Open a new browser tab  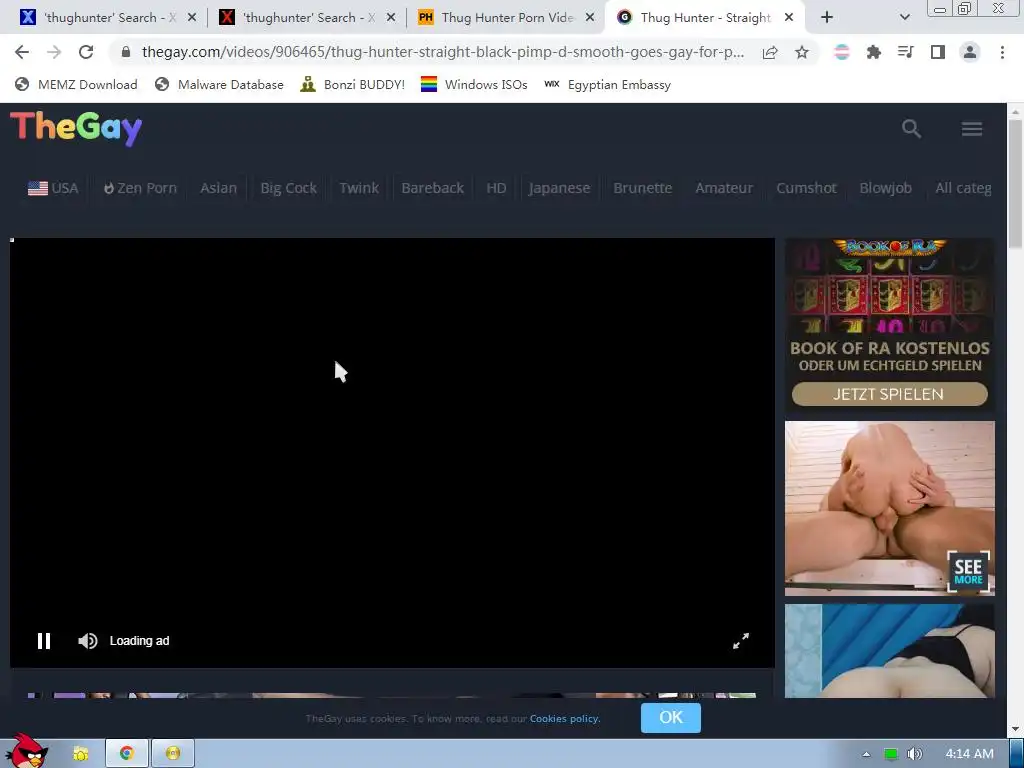(827, 18)
